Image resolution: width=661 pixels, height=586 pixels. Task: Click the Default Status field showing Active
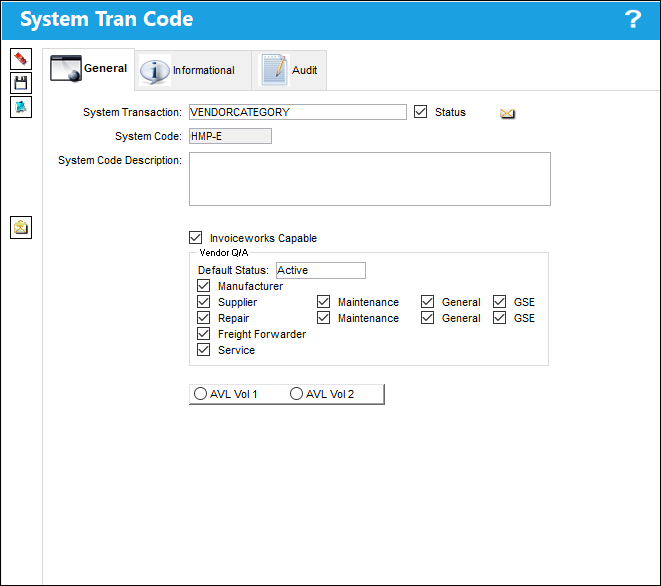321,270
